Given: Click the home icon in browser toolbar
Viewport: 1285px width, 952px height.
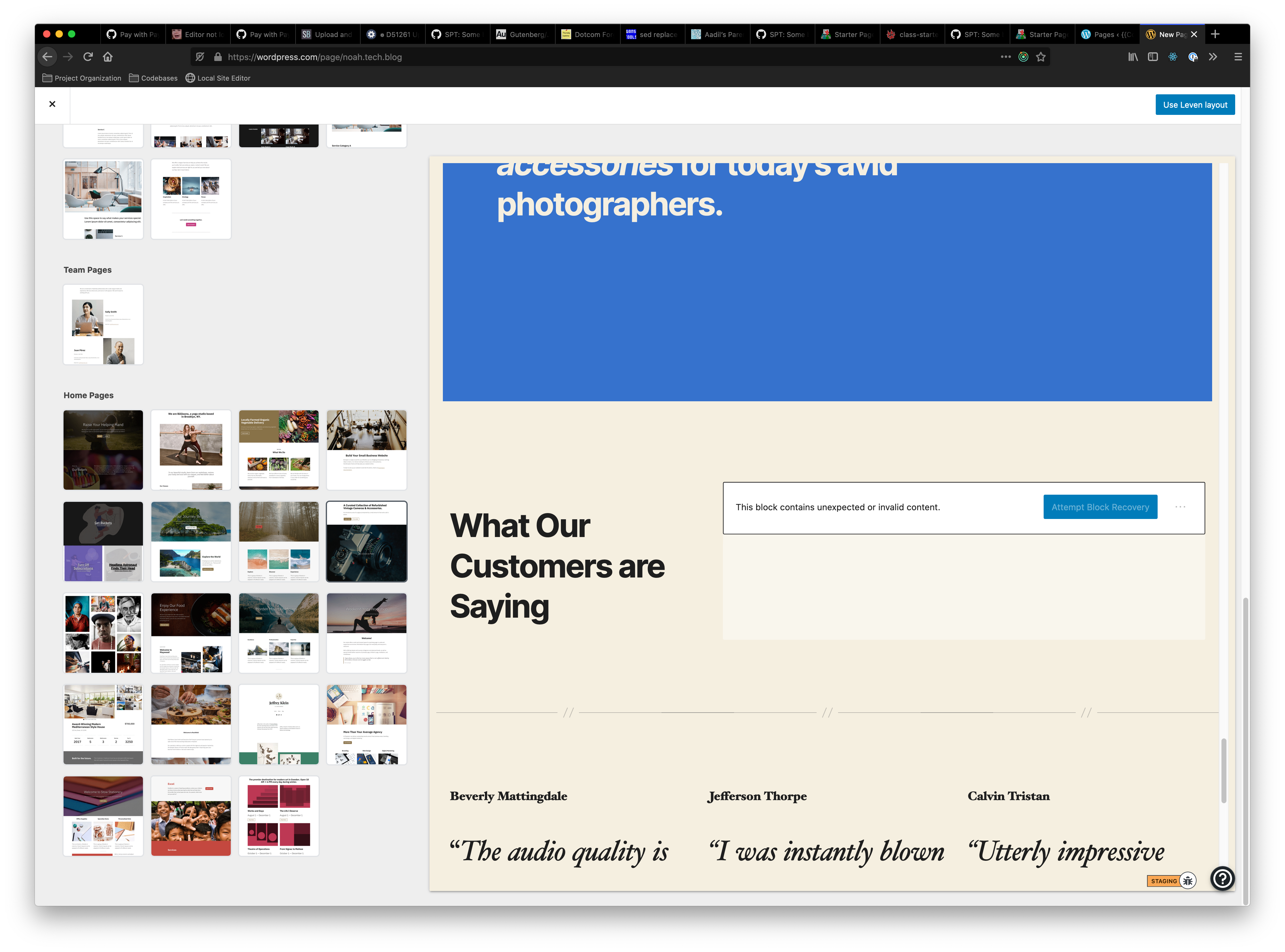Looking at the screenshot, I should pos(108,56).
